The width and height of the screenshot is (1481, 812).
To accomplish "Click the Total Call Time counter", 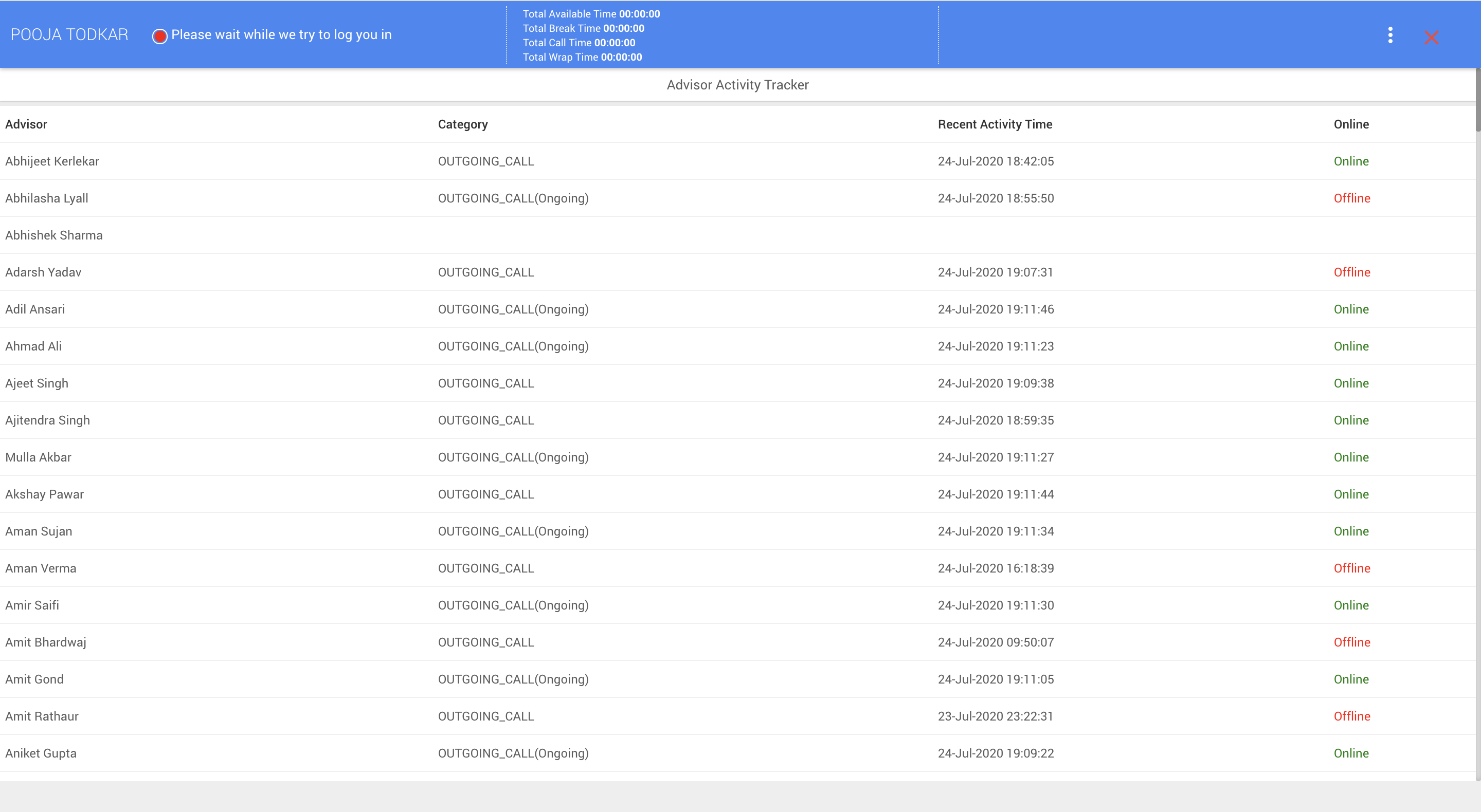I will (x=579, y=43).
